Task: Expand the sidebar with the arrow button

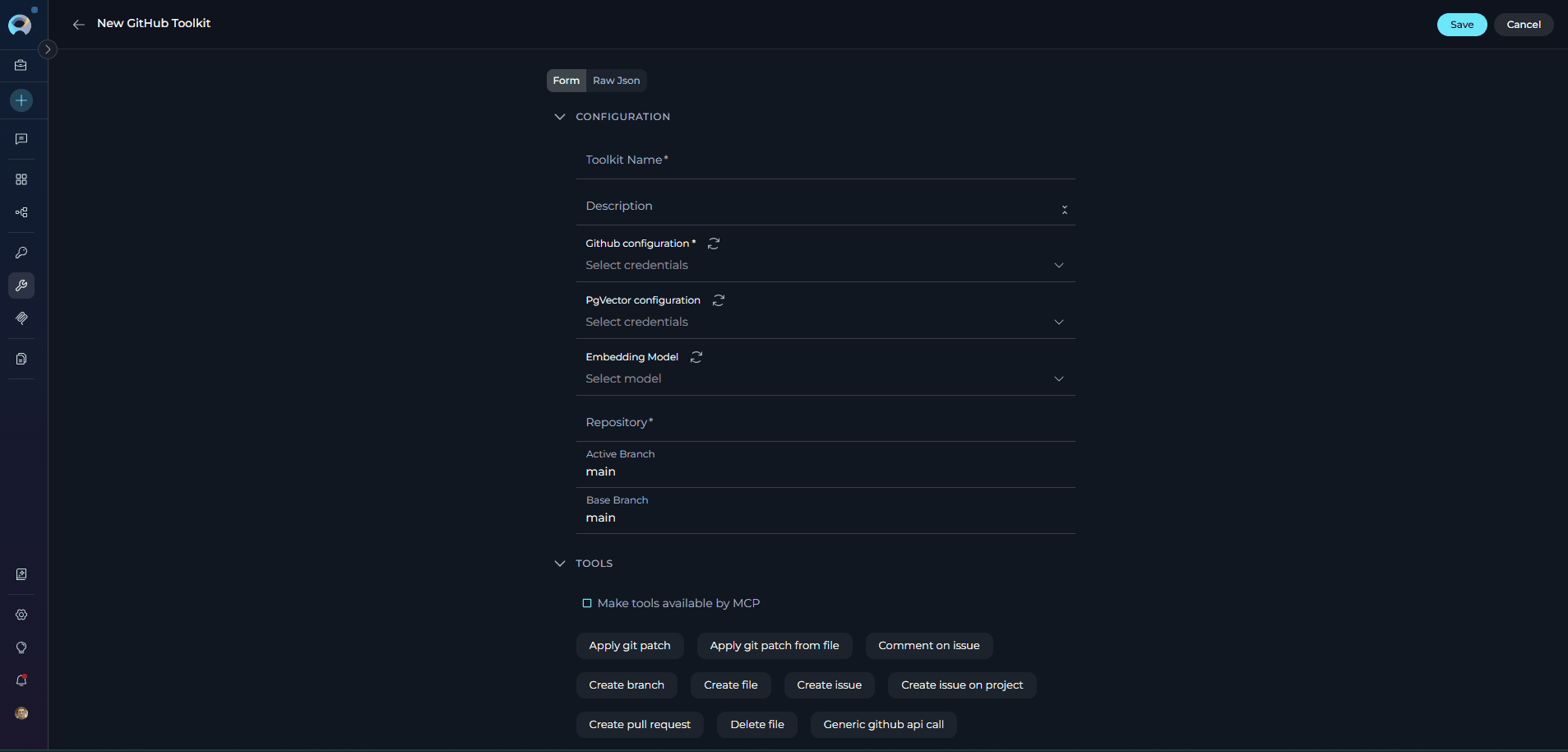Action: click(48, 49)
